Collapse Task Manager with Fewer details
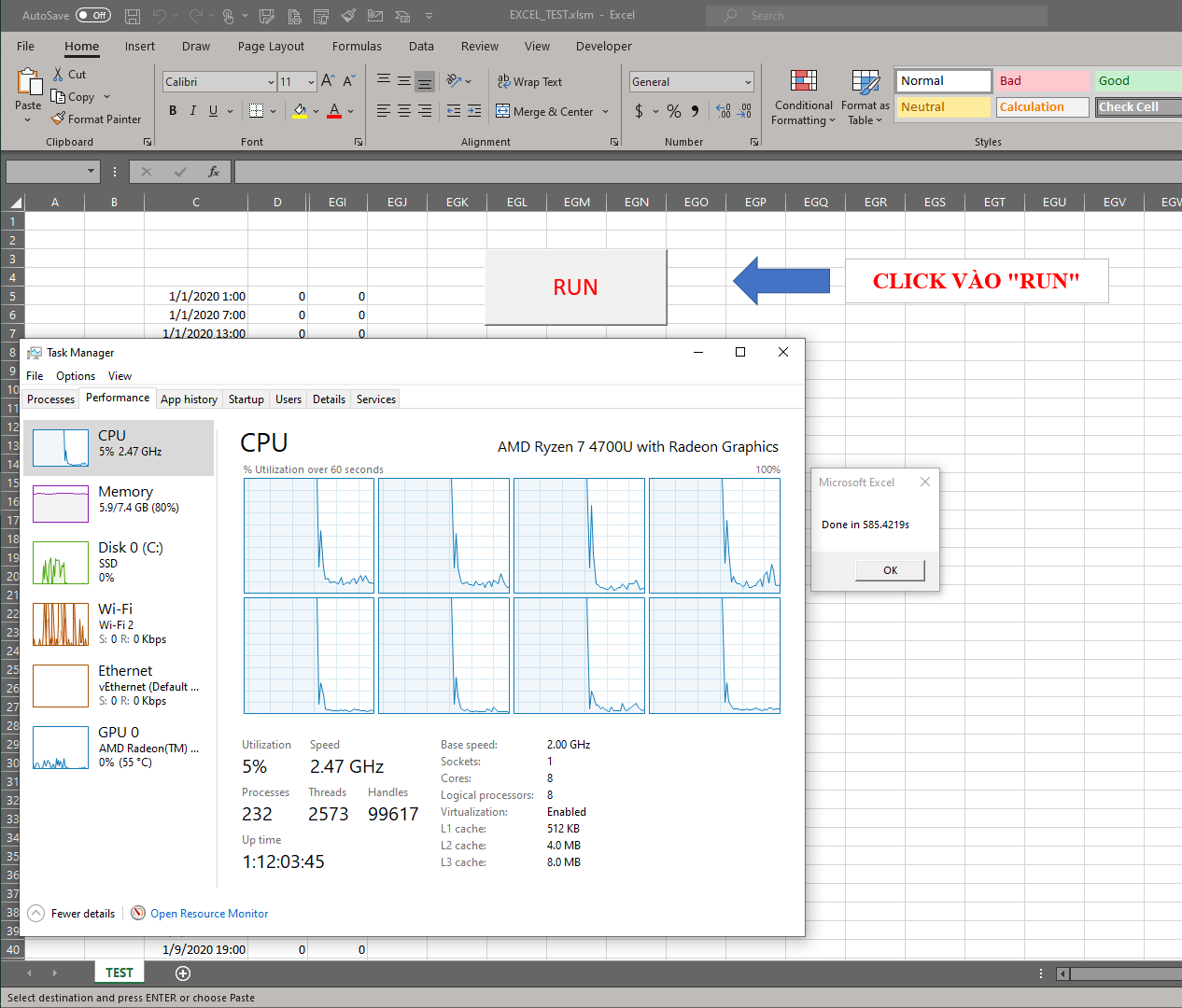Image resolution: width=1182 pixels, height=1008 pixels. 72,914
